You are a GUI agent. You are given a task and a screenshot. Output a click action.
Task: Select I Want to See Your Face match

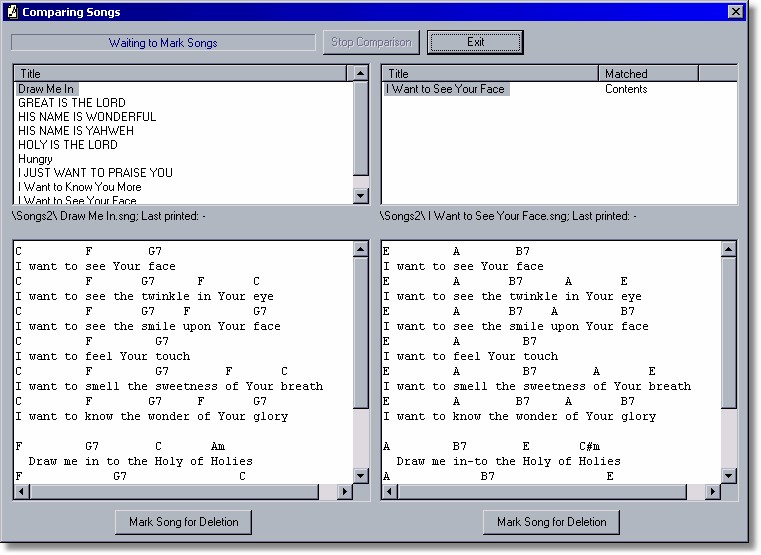446,89
